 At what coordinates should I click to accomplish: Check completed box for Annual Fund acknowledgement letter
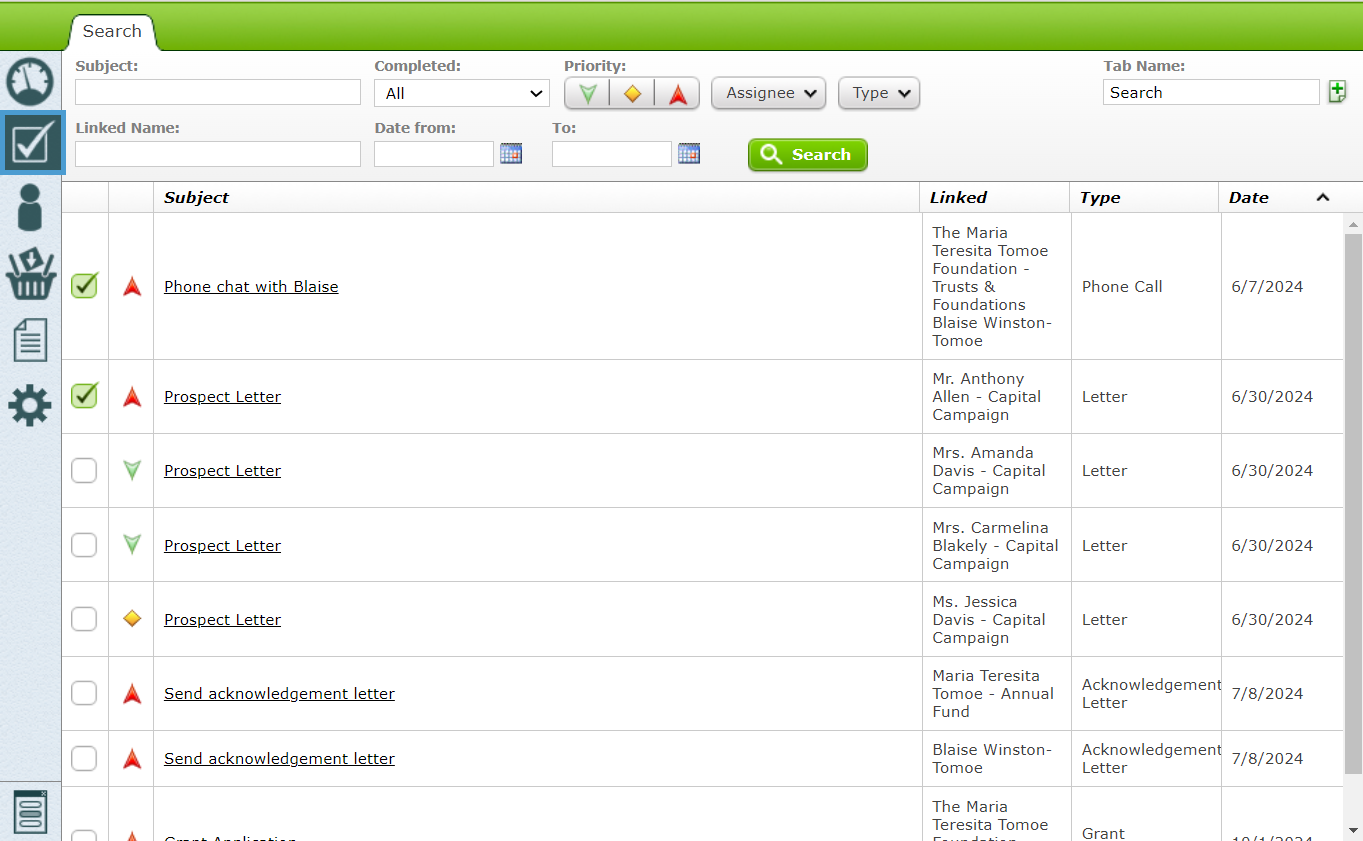coord(84,693)
